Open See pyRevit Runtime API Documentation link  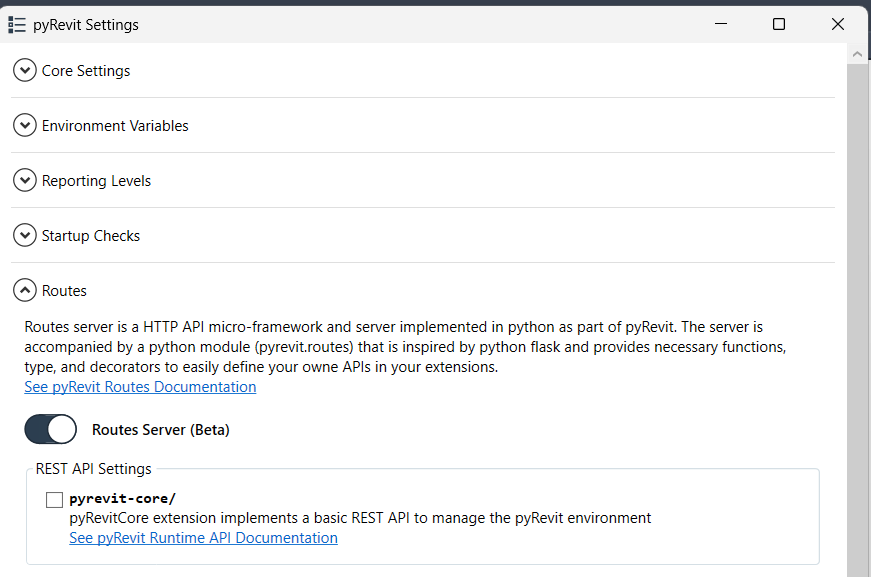203,538
